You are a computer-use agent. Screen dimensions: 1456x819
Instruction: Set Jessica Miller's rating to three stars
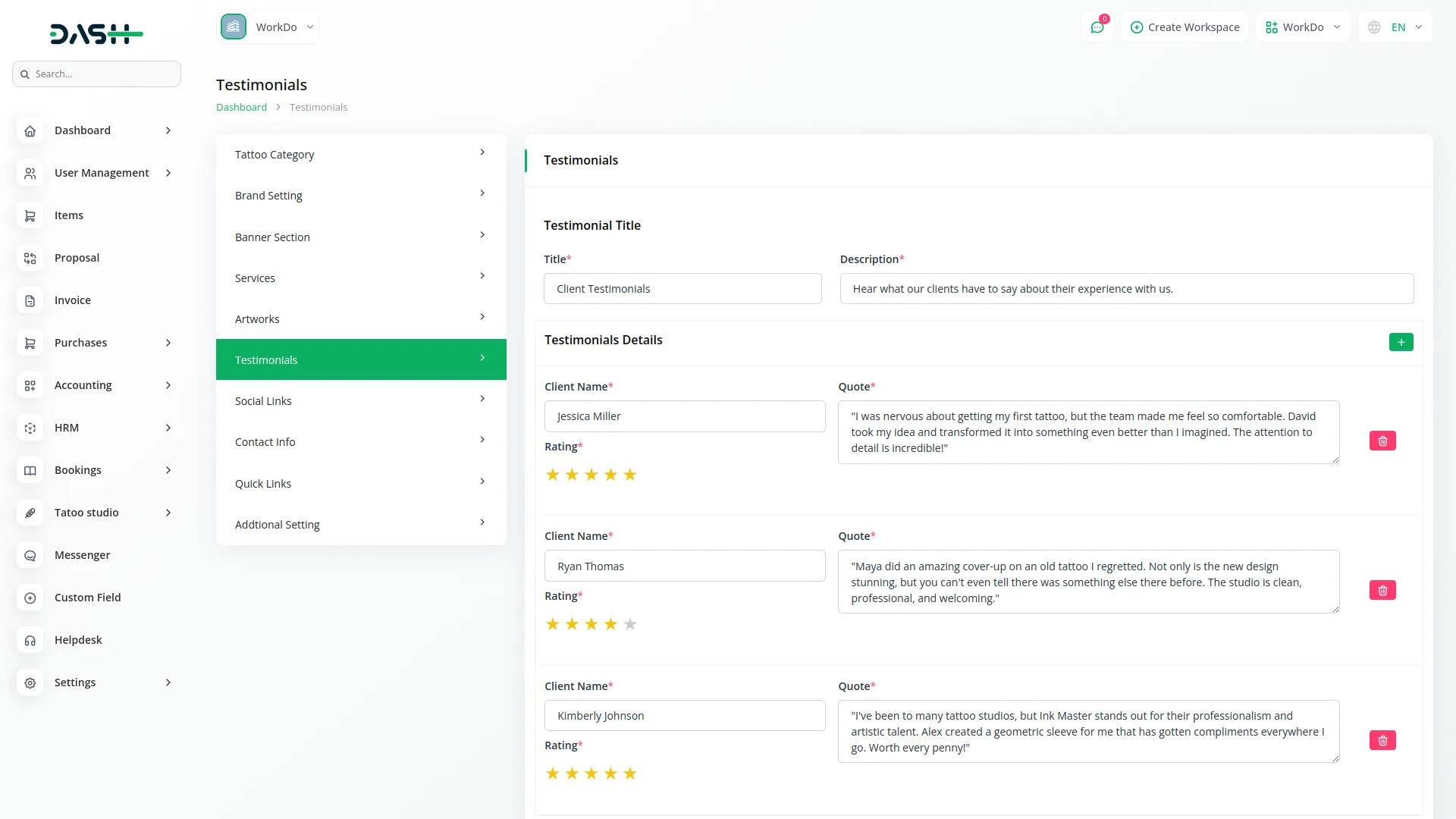coord(591,475)
